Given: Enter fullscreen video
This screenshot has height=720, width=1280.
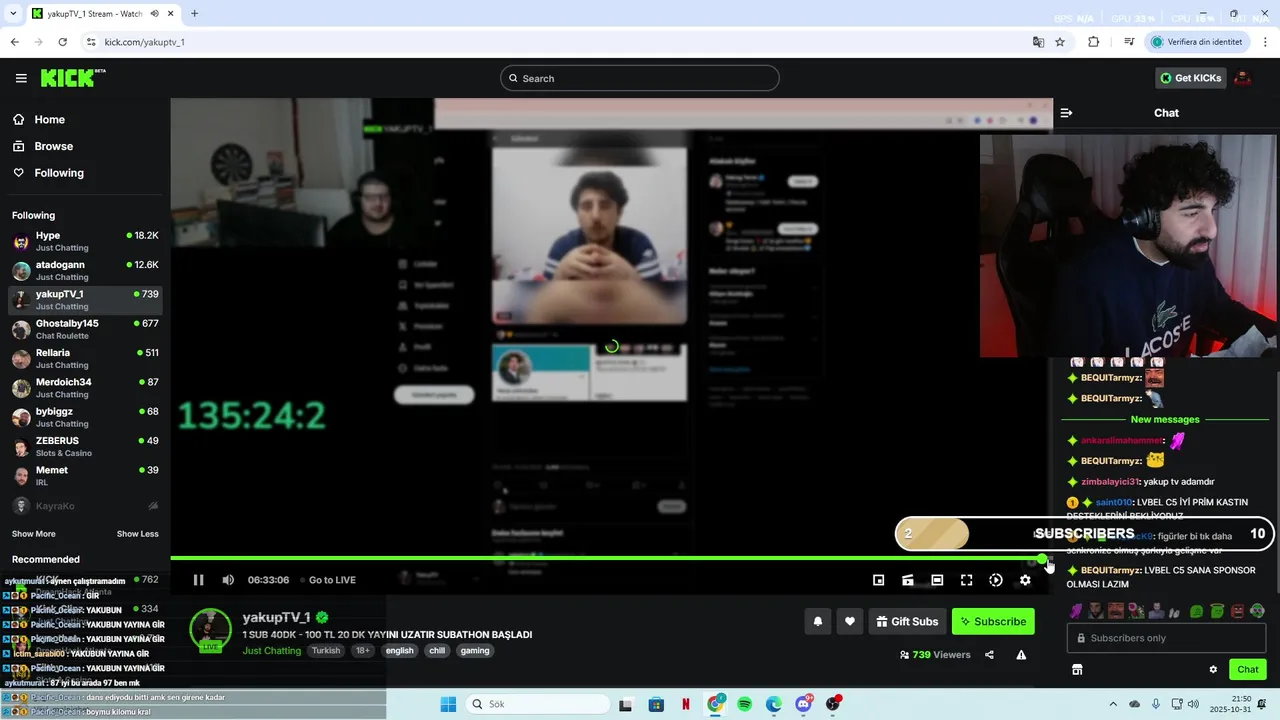Looking at the screenshot, I should point(966,580).
